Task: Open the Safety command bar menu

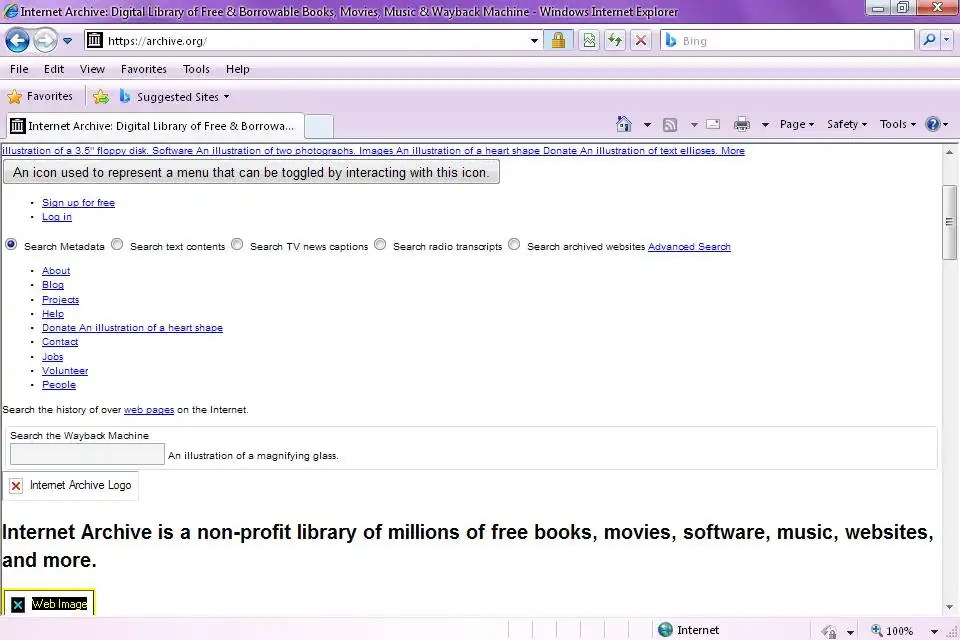Action: tap(847, 124)
